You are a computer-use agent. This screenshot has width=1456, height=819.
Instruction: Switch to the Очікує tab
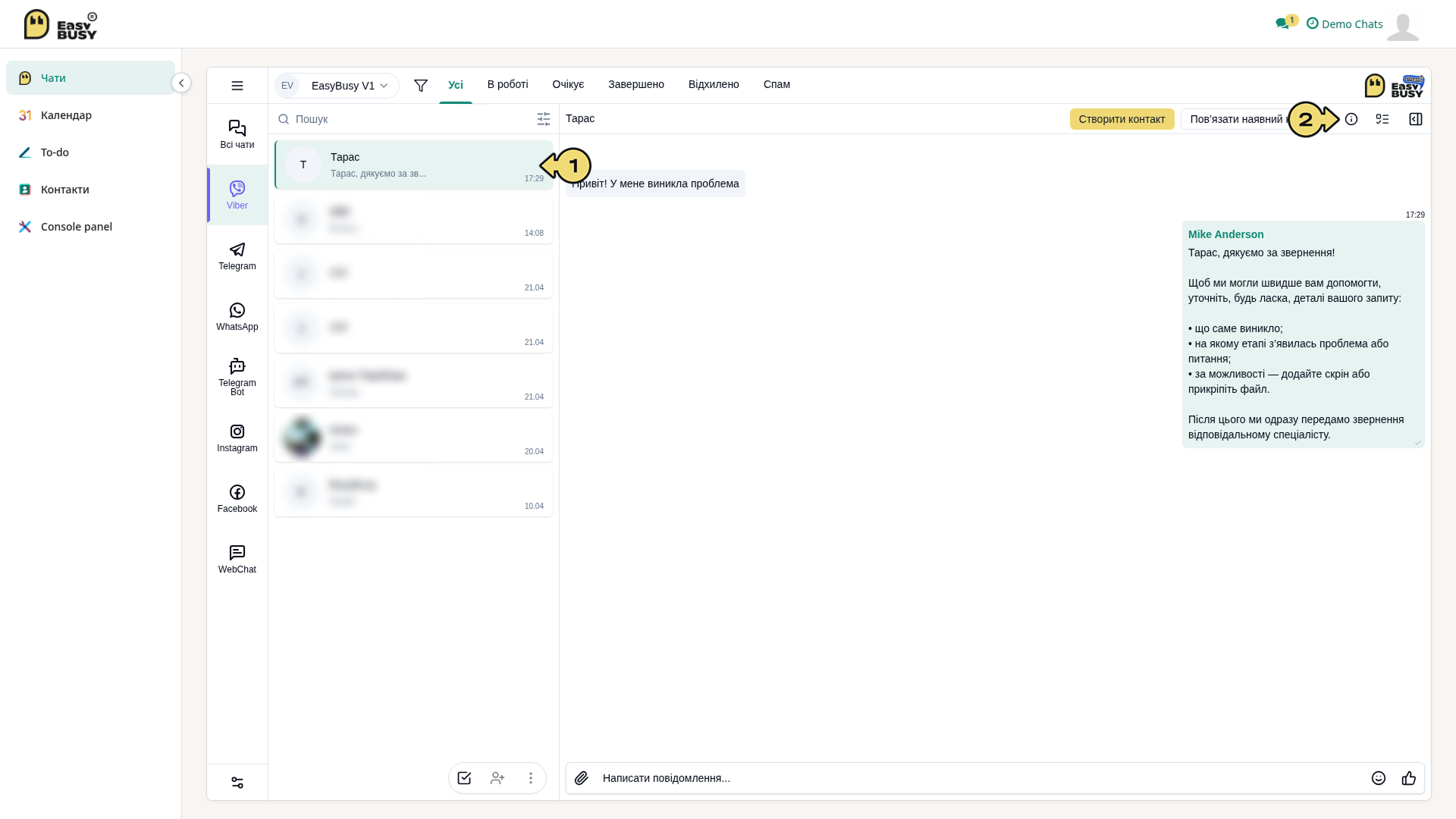pyautogui.click(x=569, y=84)
